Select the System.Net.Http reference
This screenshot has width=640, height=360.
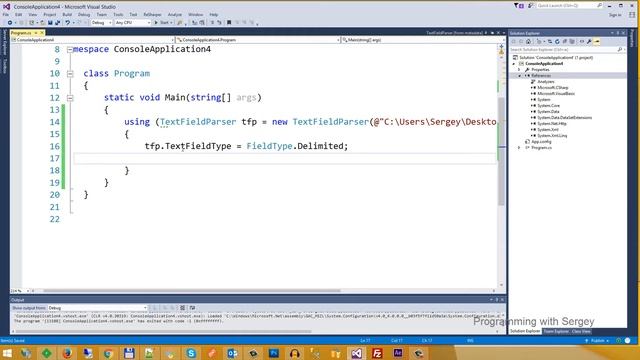click(x=551, y=124)
